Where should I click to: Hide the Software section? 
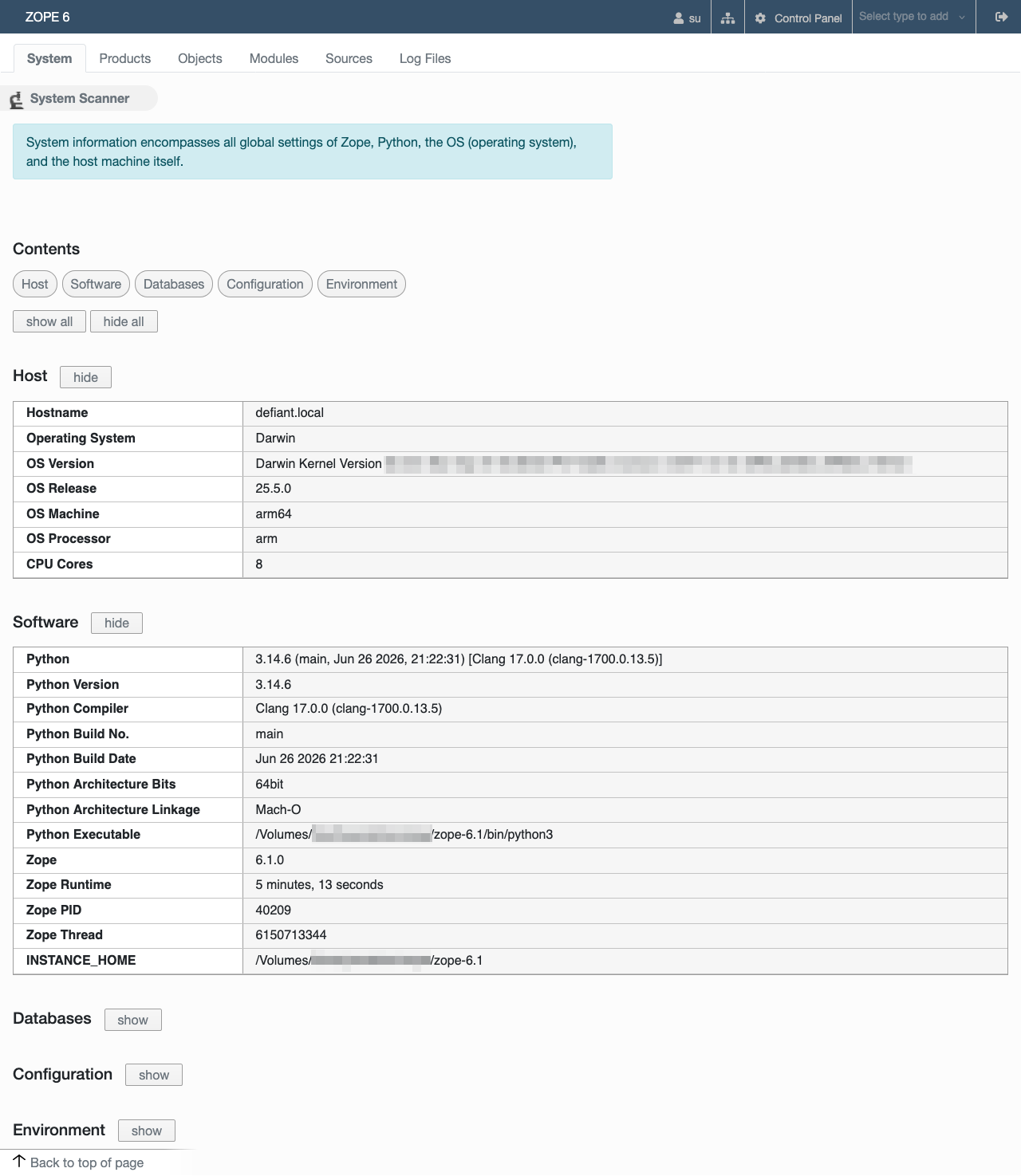click(x=116, y=623)
